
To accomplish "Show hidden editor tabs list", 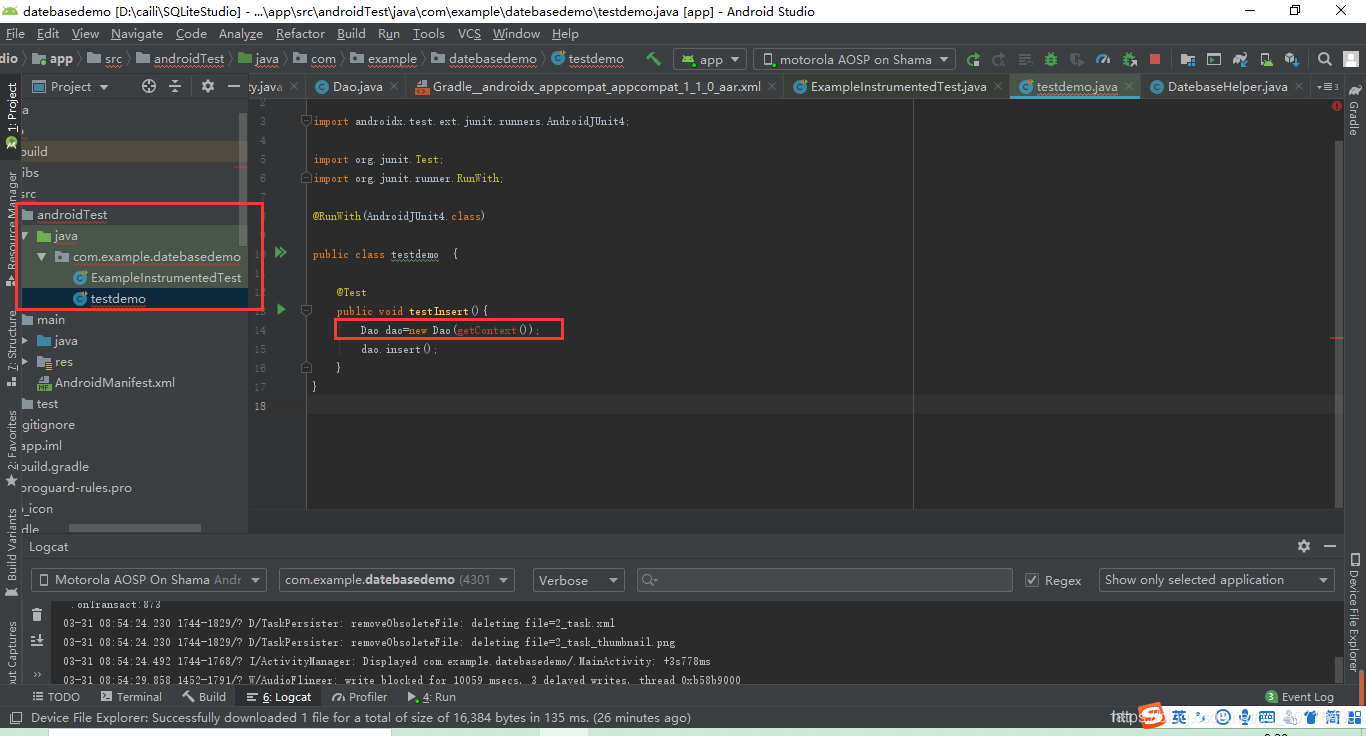I will tap(1327, 87).
